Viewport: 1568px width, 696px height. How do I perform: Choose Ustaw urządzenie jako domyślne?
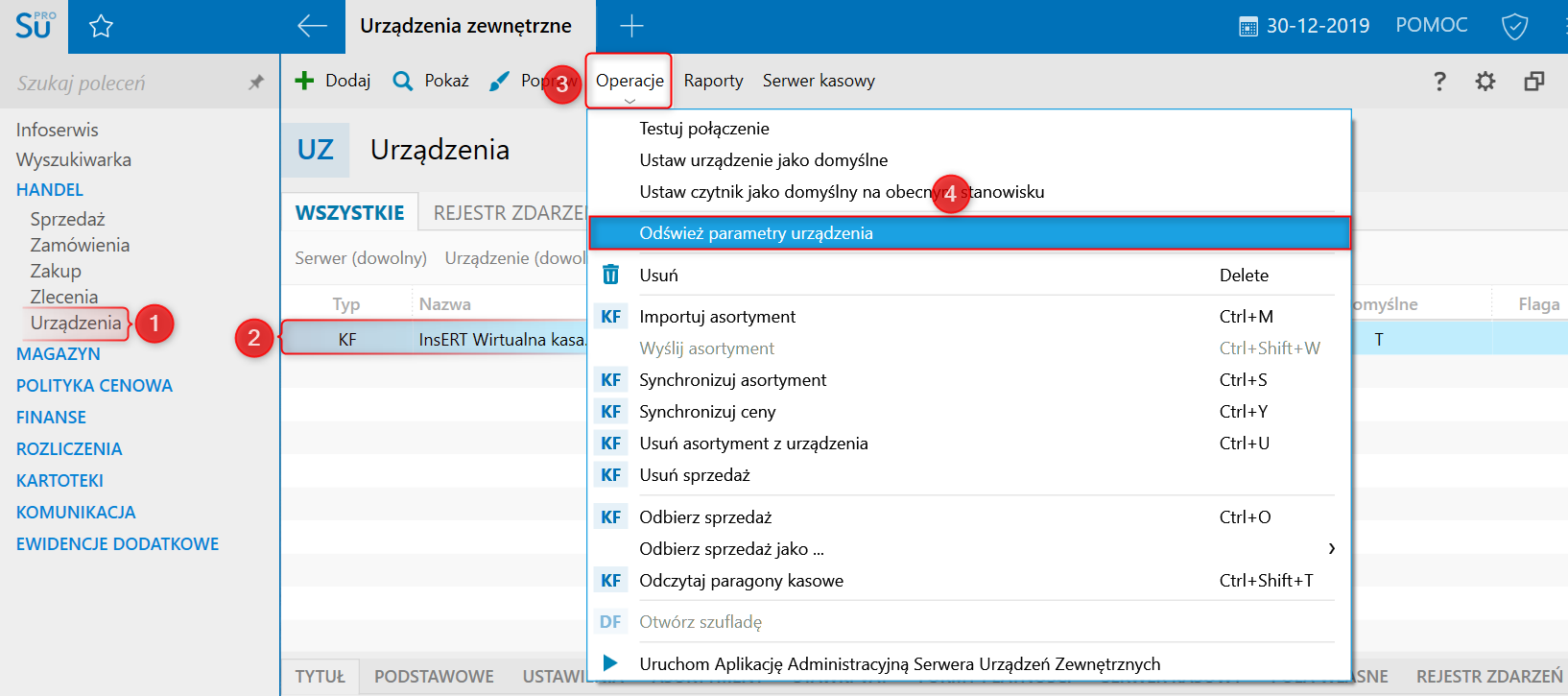(969, 160)
